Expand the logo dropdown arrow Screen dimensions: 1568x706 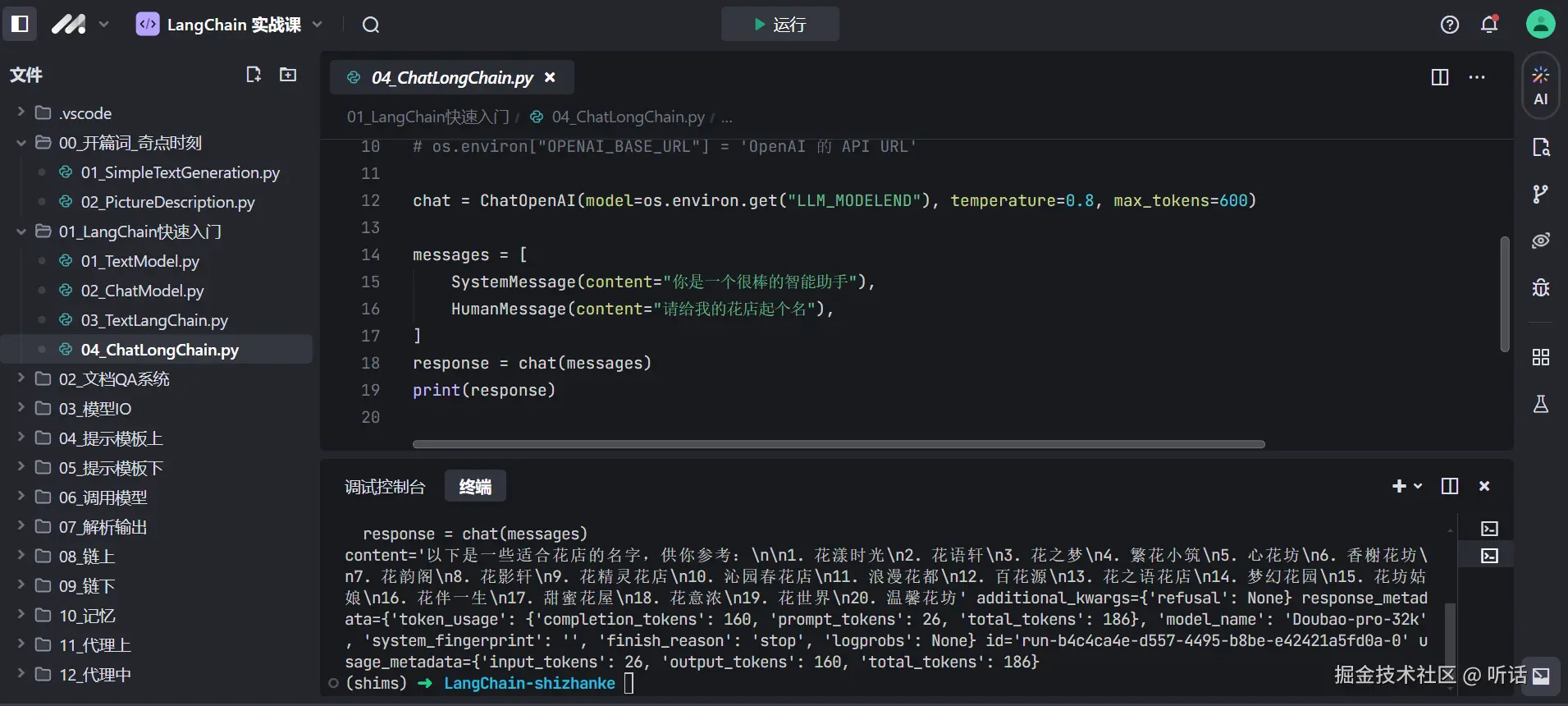pos(104,25)
